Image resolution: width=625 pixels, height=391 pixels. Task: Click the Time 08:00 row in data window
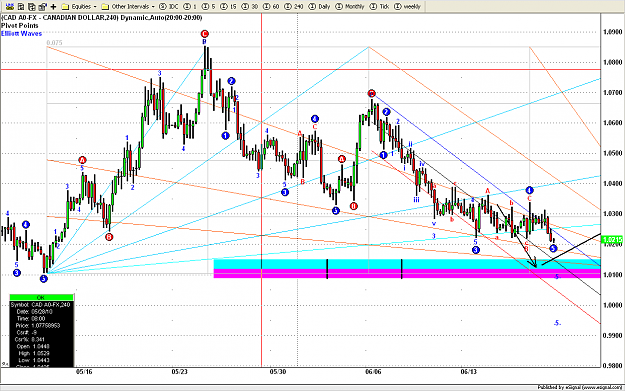(x=41, y=318)
